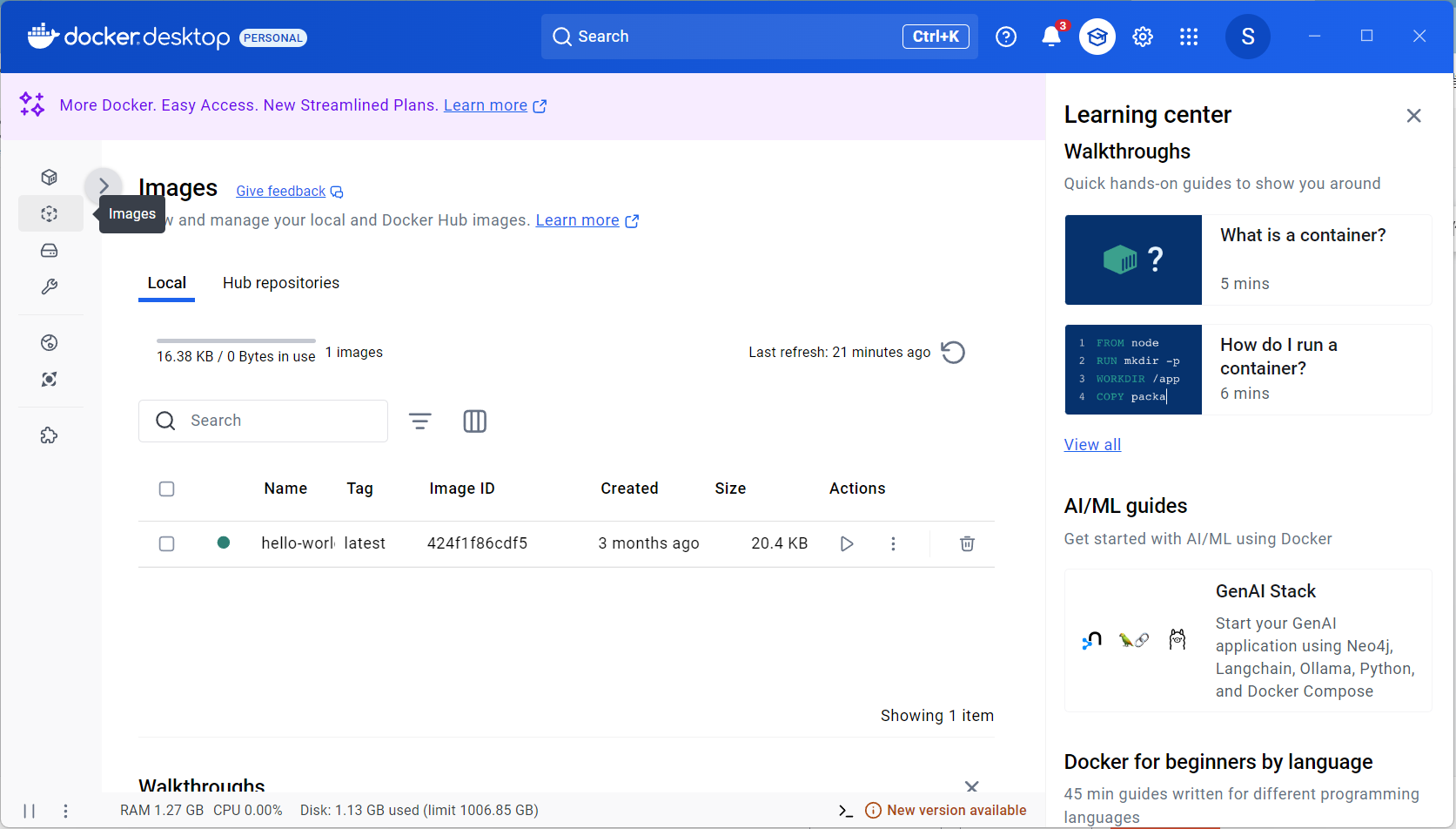This screenshot has height=829, width=1456.
Task: Open the apps grid icon
Action: coord(1189,37)
